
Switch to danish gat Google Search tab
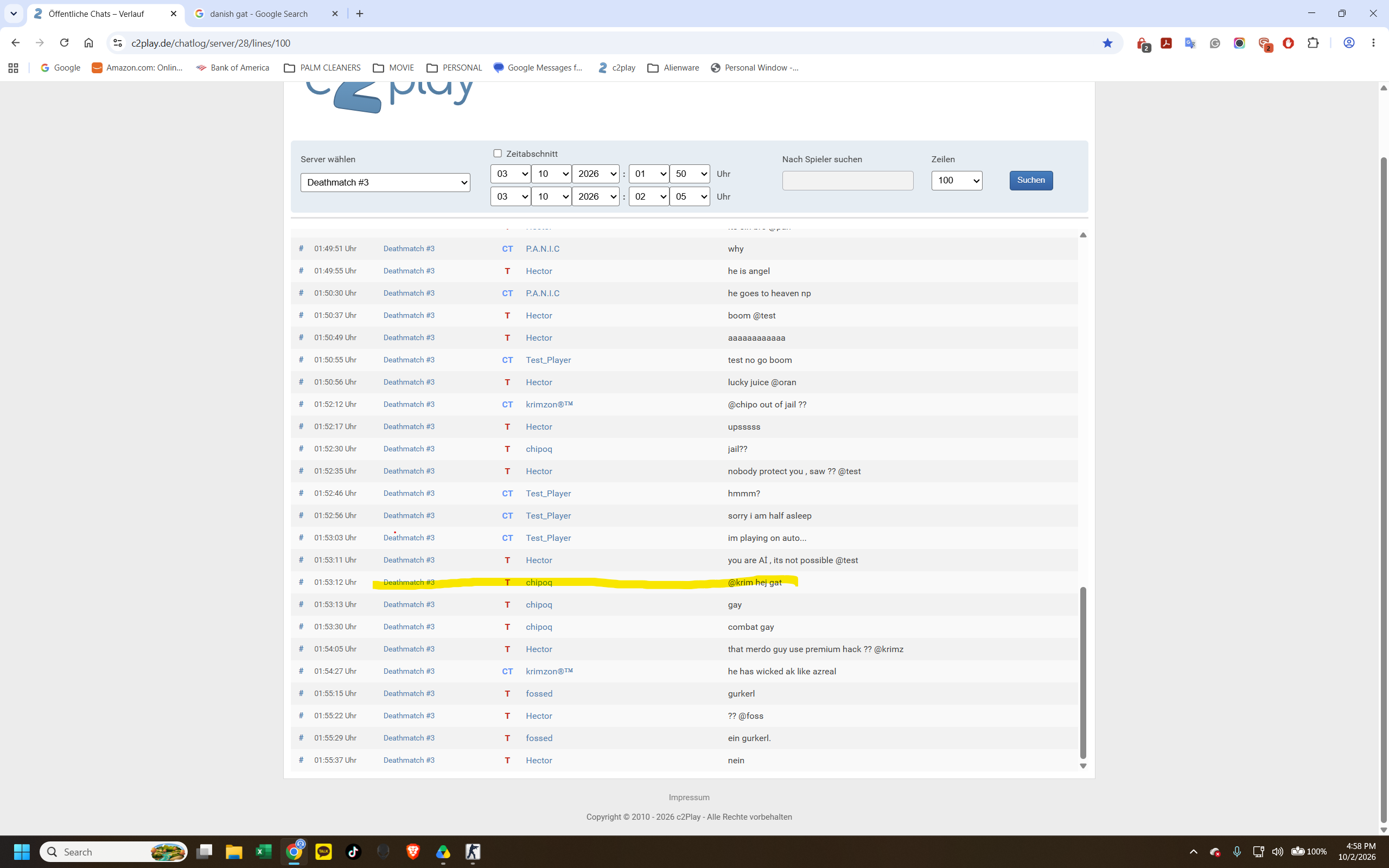click(x=259, y=14)
